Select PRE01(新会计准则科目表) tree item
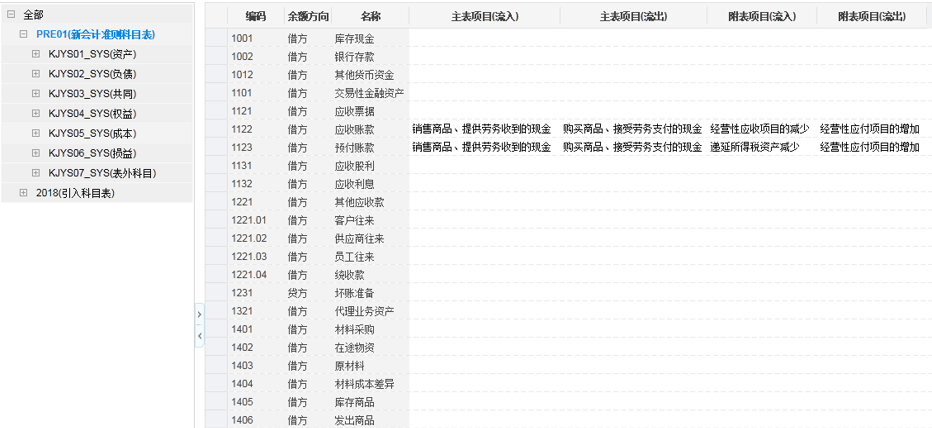The width and height of the screenshot is (932, 428). point(96,34)
